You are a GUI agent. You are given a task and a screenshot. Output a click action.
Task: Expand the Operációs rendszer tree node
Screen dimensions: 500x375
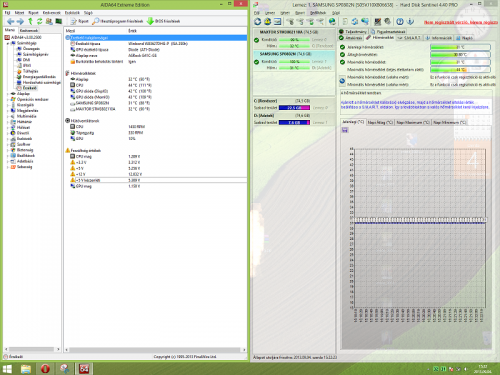point(8,100)
